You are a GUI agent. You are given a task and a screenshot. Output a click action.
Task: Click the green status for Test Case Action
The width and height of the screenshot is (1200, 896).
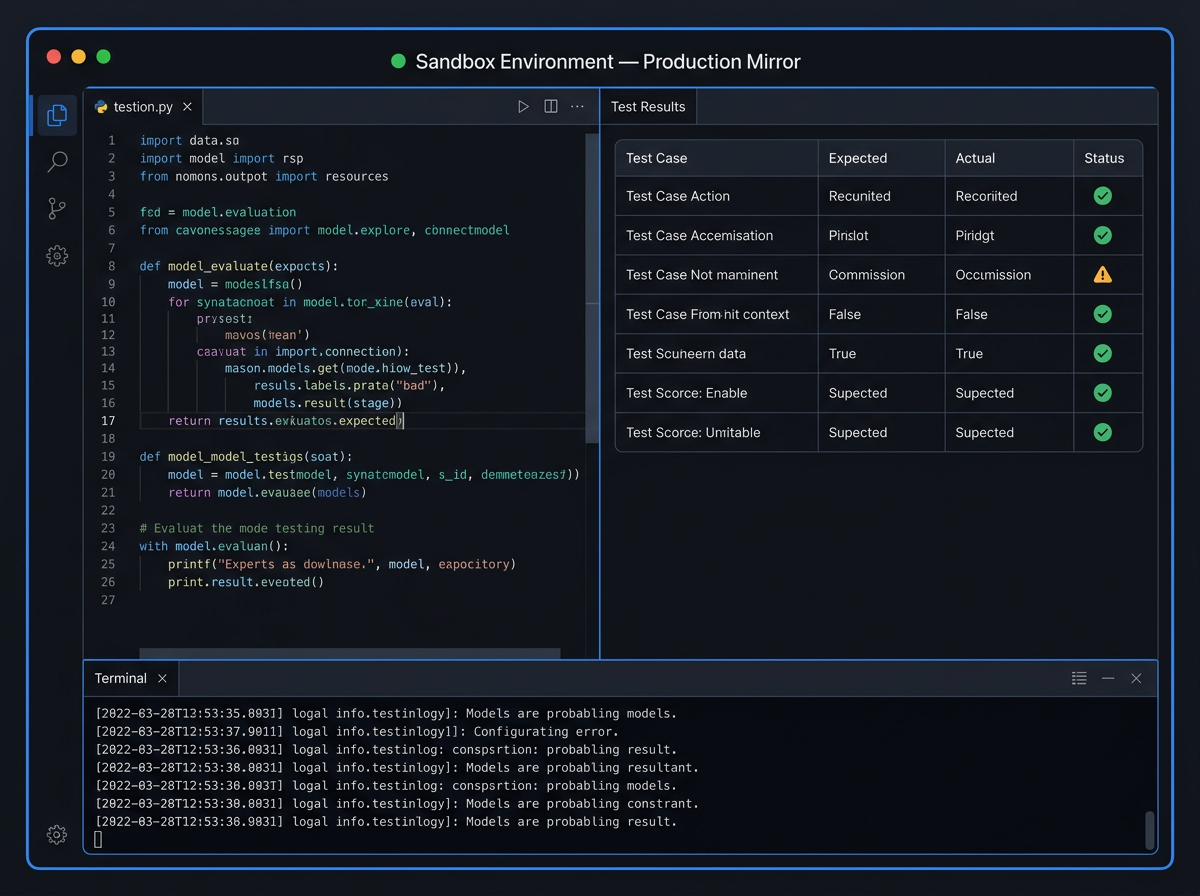click(1103, 196)
